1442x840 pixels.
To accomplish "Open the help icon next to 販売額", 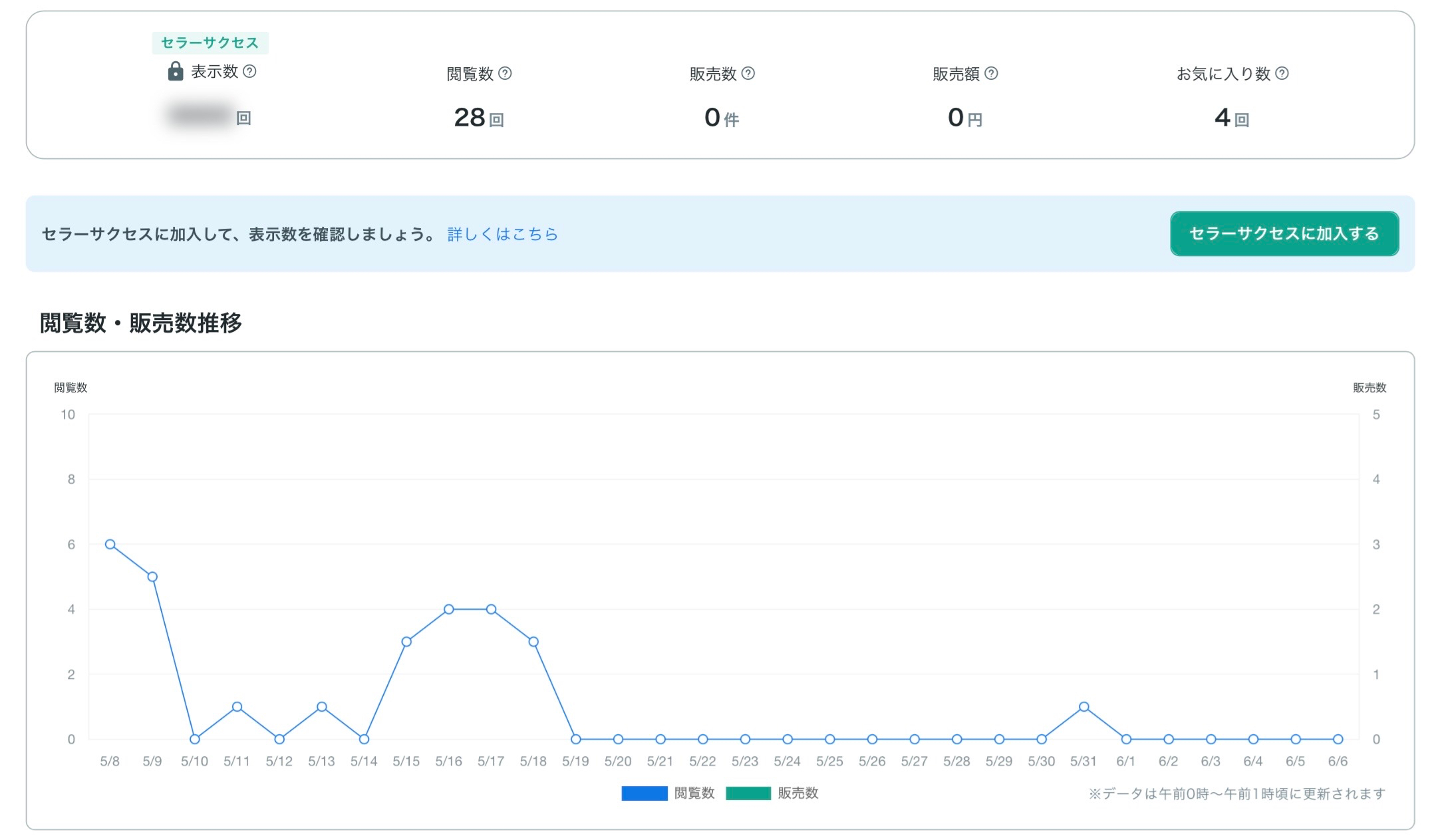I will [991, 73].
